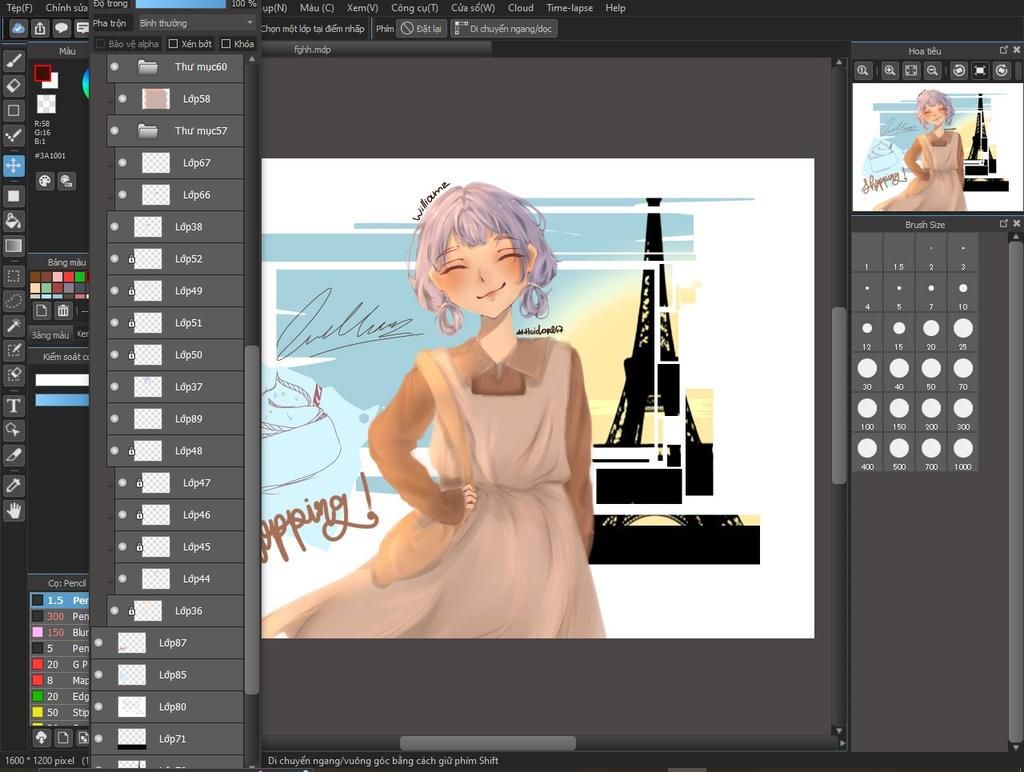The height and width of the screenshot is (772, 1024).
Task: Switch to the fghh.mdp document tab
Action: (x=313, y=50)
